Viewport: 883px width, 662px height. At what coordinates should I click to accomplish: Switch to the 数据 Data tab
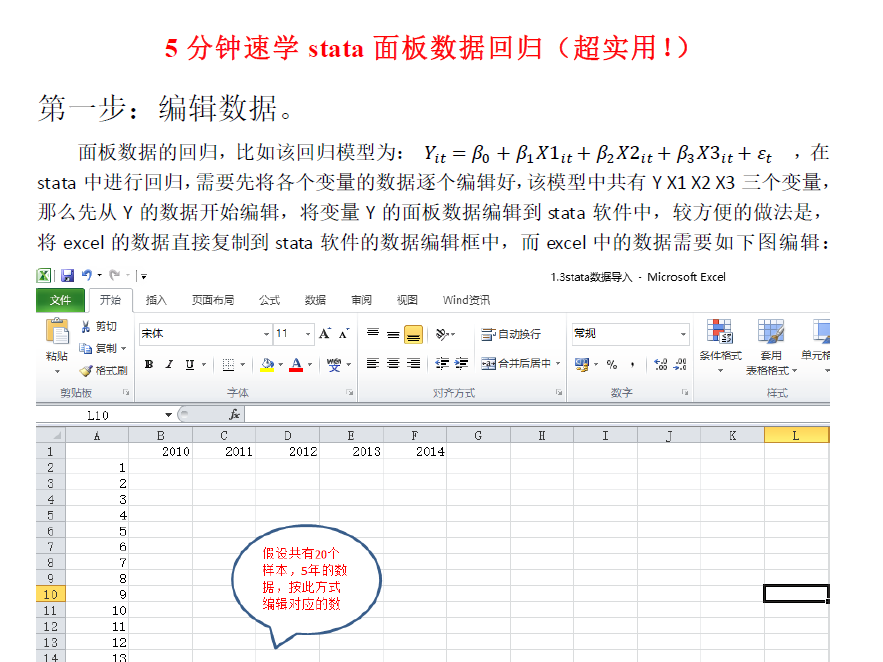315,300
